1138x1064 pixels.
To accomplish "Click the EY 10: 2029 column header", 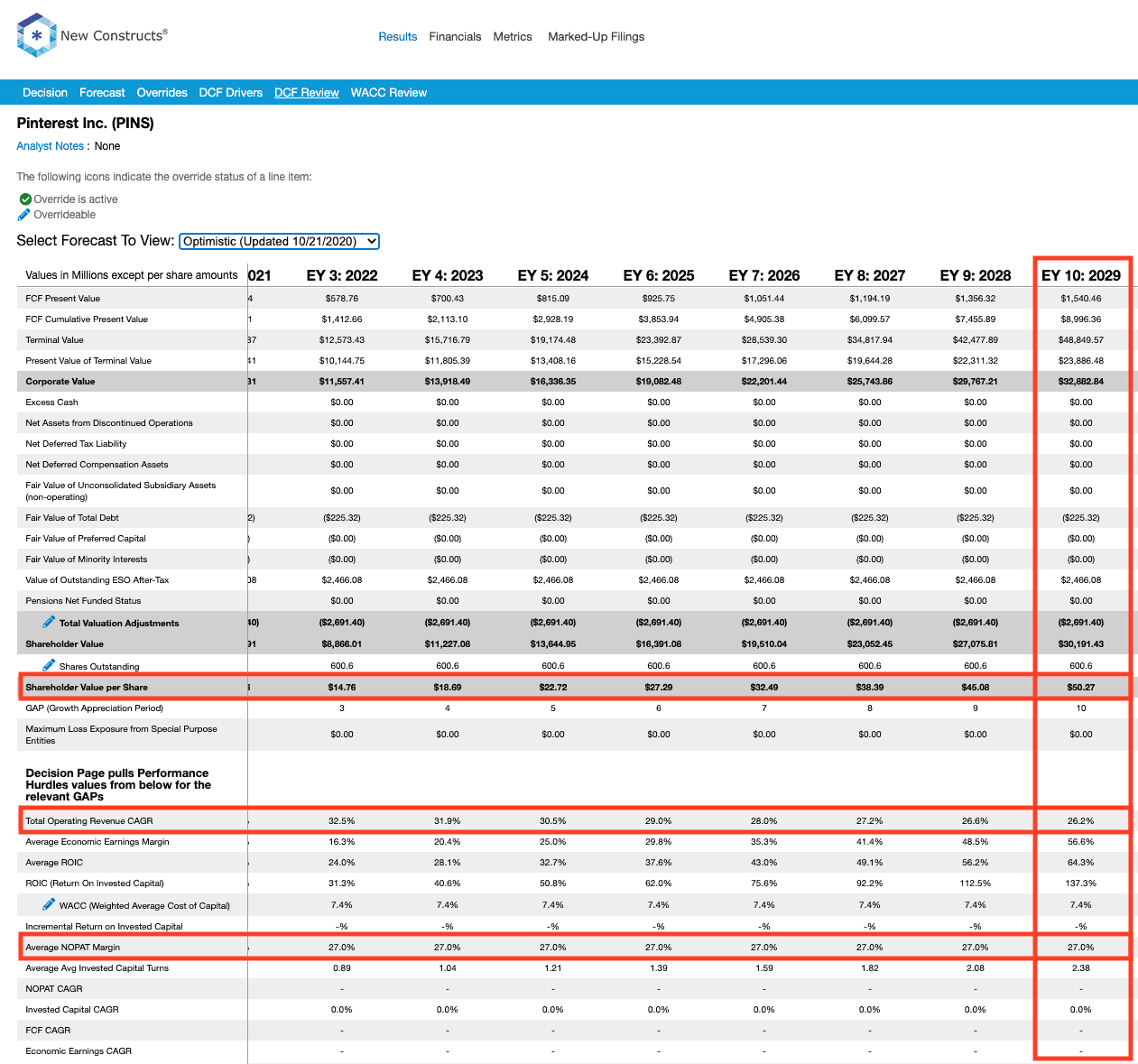I will (1081, 275).
